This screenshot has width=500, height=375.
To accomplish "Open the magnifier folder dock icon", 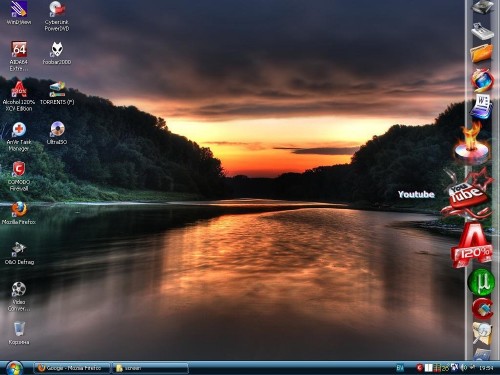I will [x=482, y=333].
